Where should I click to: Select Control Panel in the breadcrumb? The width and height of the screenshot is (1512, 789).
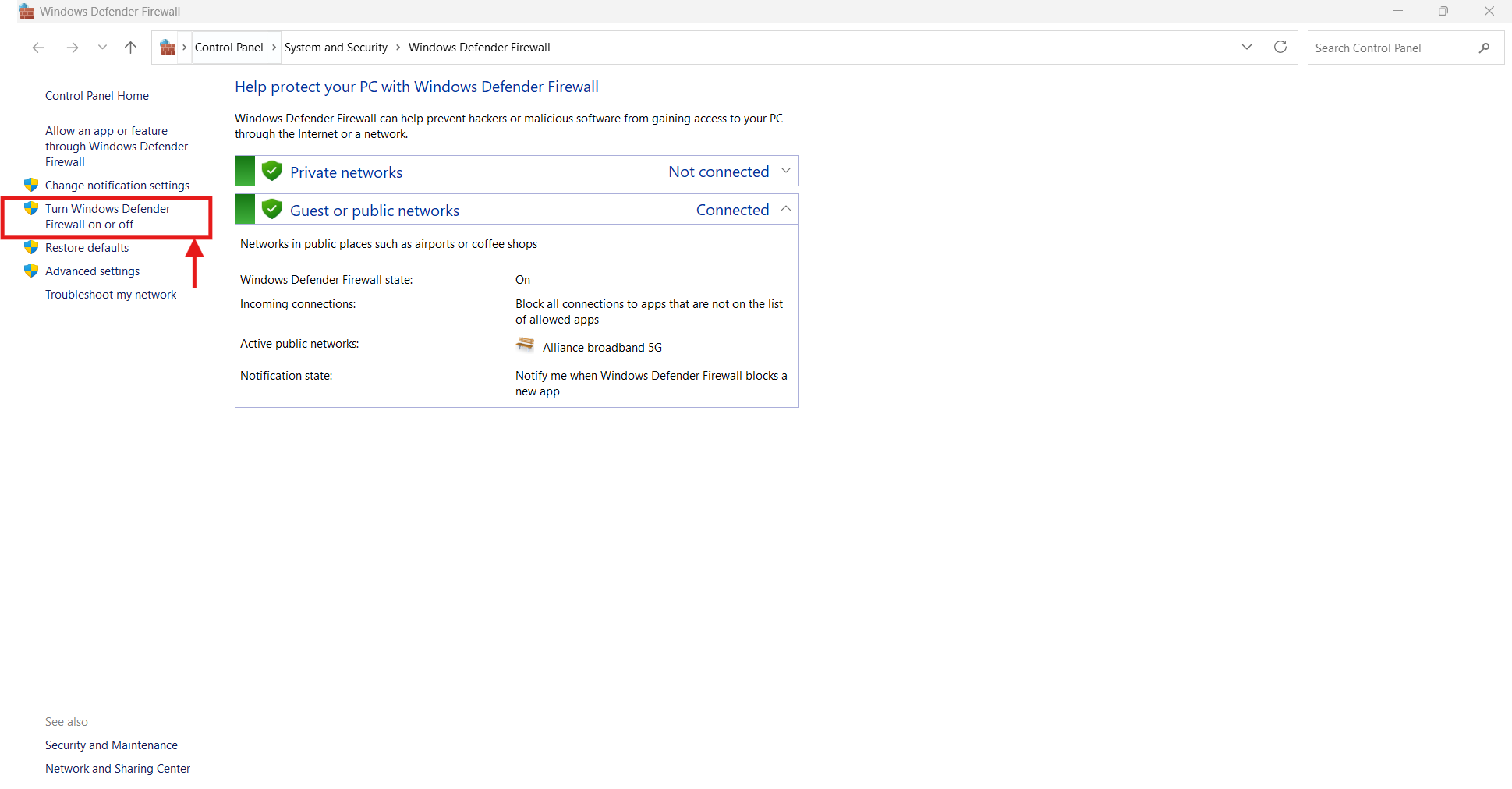(x=229, y=48)
